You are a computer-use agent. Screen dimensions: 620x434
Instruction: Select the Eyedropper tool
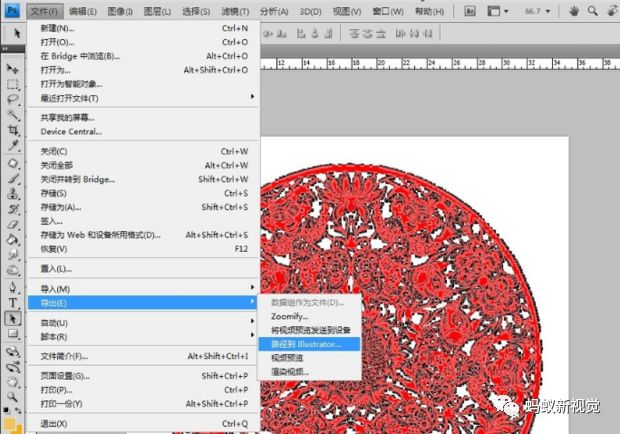coord(13,145)
